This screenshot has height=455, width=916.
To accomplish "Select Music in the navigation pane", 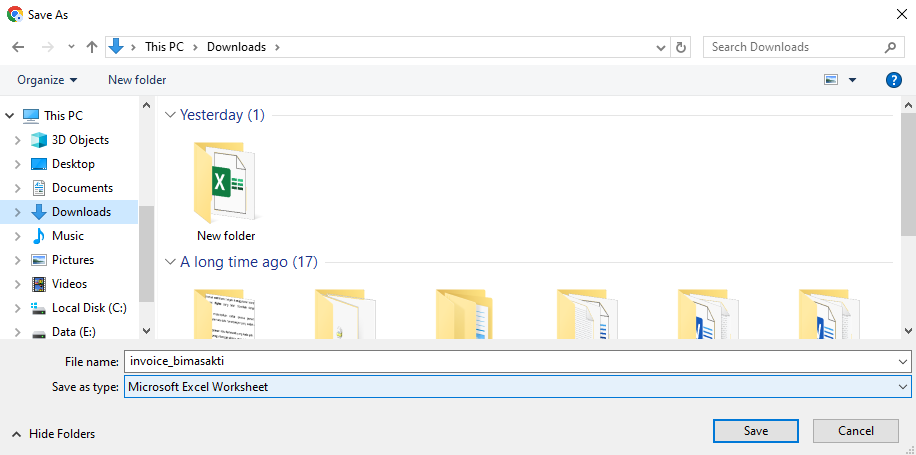I will click(x=67, y=236).
